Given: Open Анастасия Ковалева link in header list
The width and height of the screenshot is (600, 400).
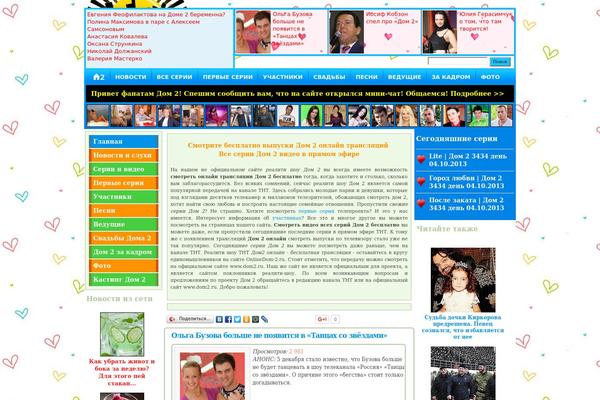Looking at the screenshot, I should click(x=117, y=36).
